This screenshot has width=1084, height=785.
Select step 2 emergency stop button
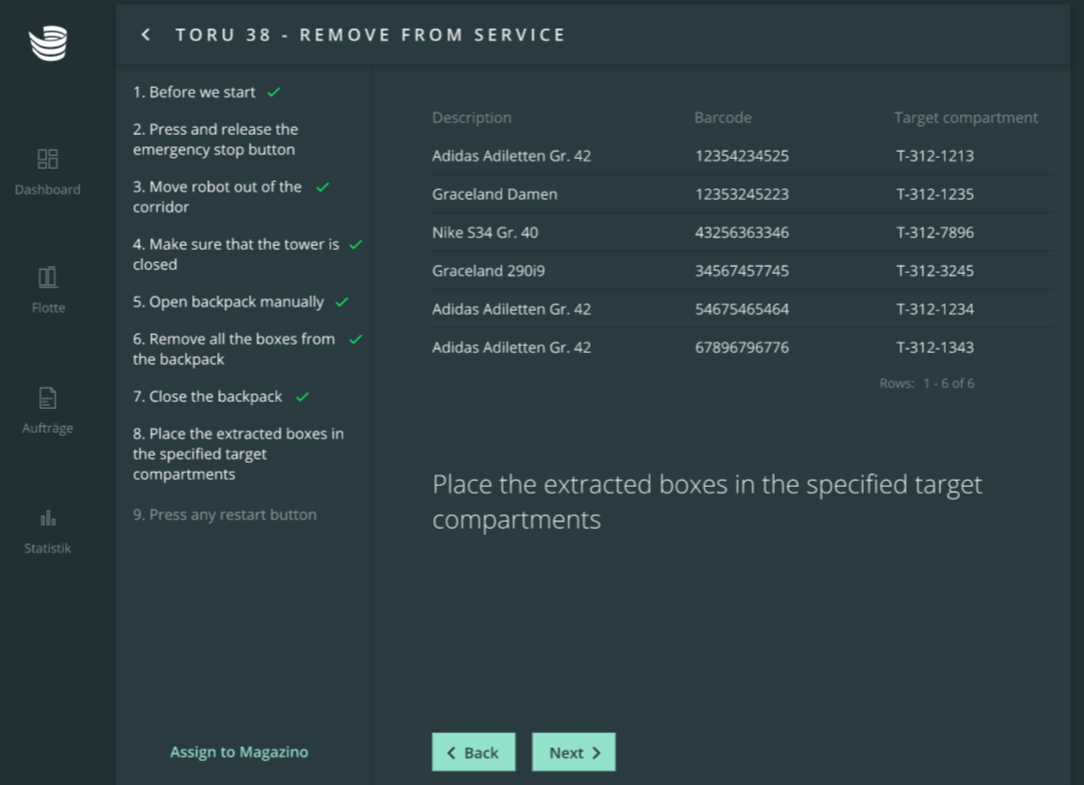pyautogui.click(x=215, y=140)
